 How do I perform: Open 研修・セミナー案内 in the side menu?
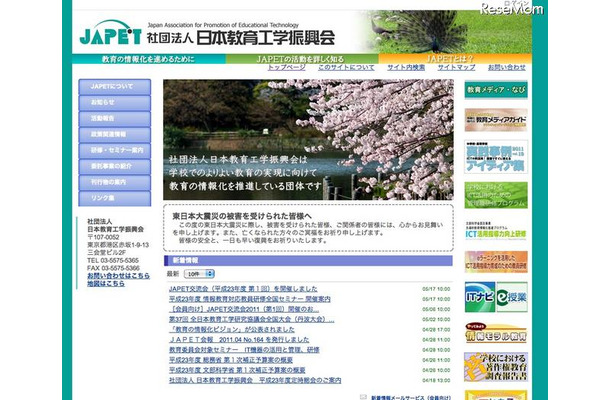pyautogui.click(x=115, y=151)
